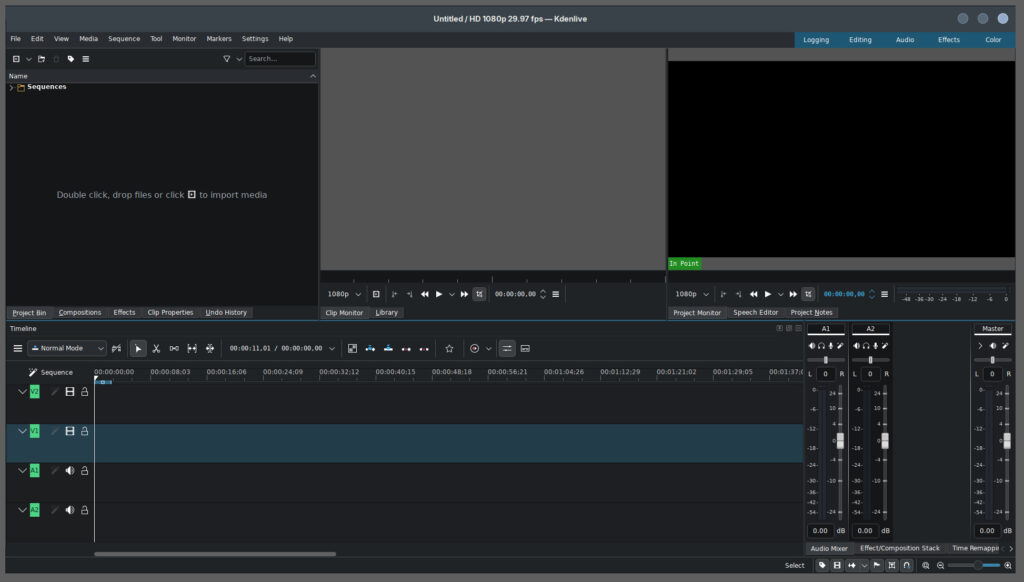Lock the V2 video track
Image resolution: width=1024 pixels, height=582 pixels.
(85, 392)
